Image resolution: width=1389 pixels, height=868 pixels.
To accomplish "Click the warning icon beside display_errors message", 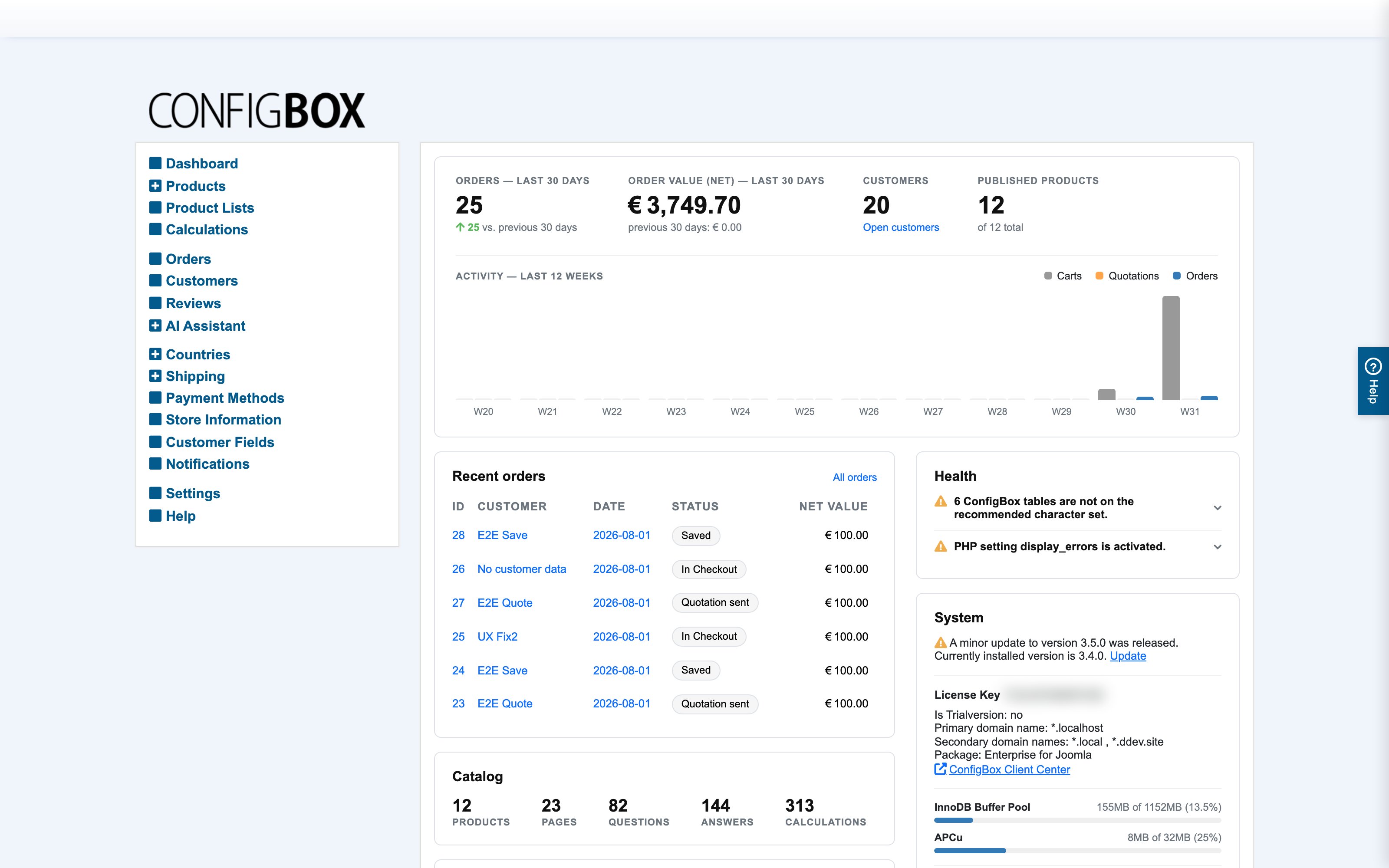I will [x=941, y=546].
